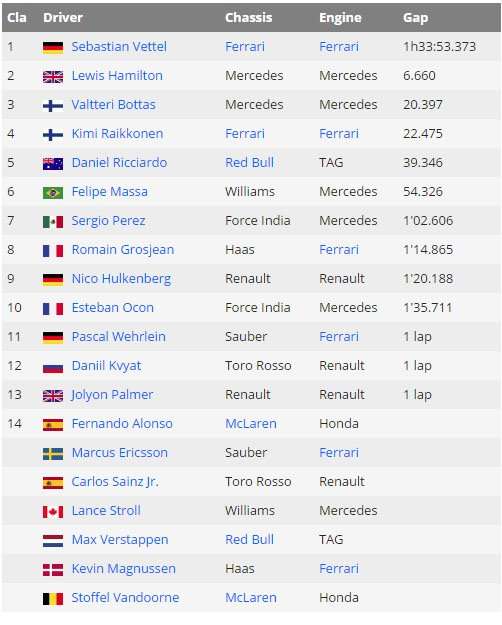Open Lewis Hamilton driver page
Image resolution: width=502 pixels, height=625 pixels.
pos(117,76)
